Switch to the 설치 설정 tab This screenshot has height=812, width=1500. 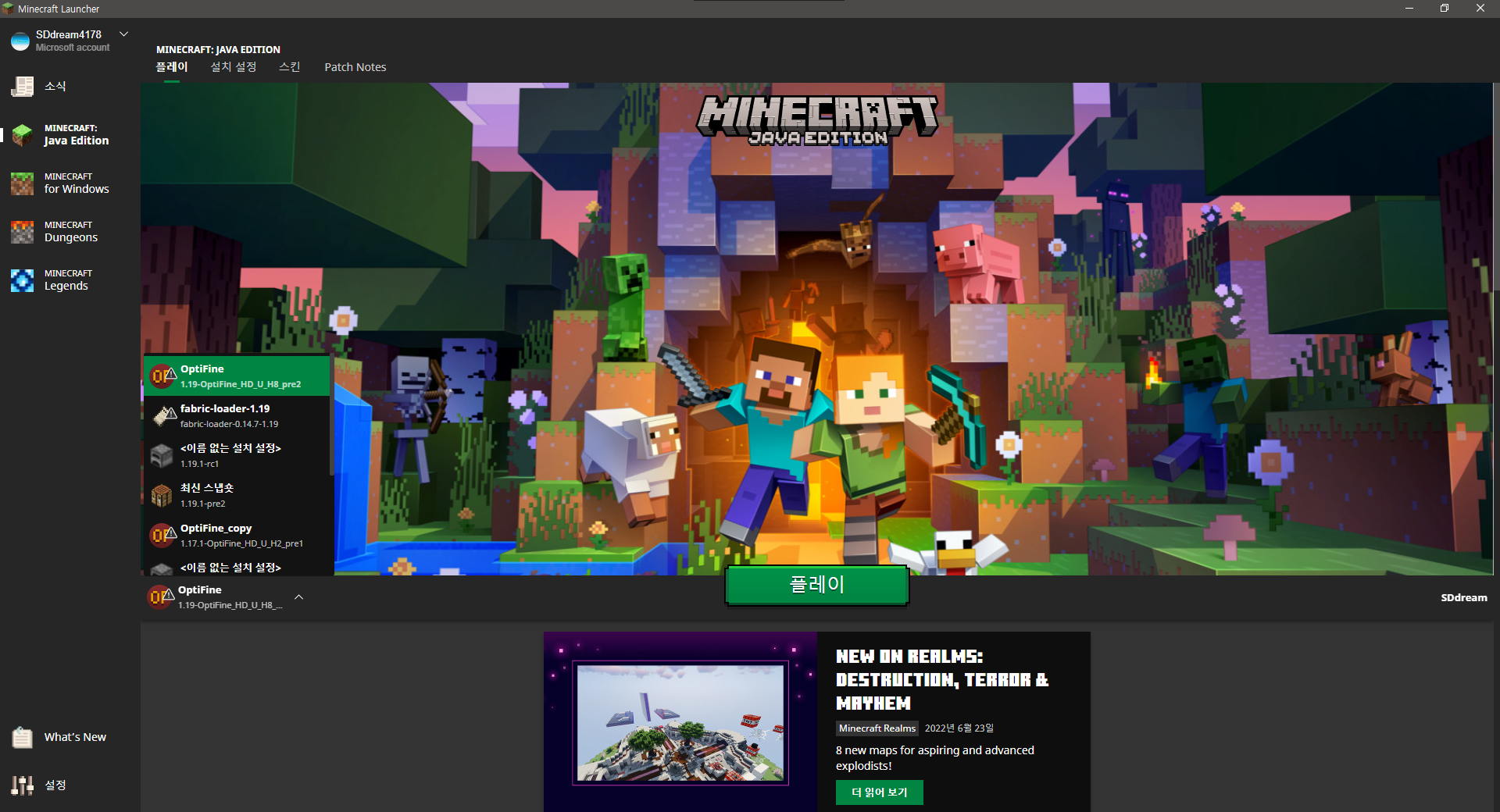pyautogui.click(x=234, y=67)
